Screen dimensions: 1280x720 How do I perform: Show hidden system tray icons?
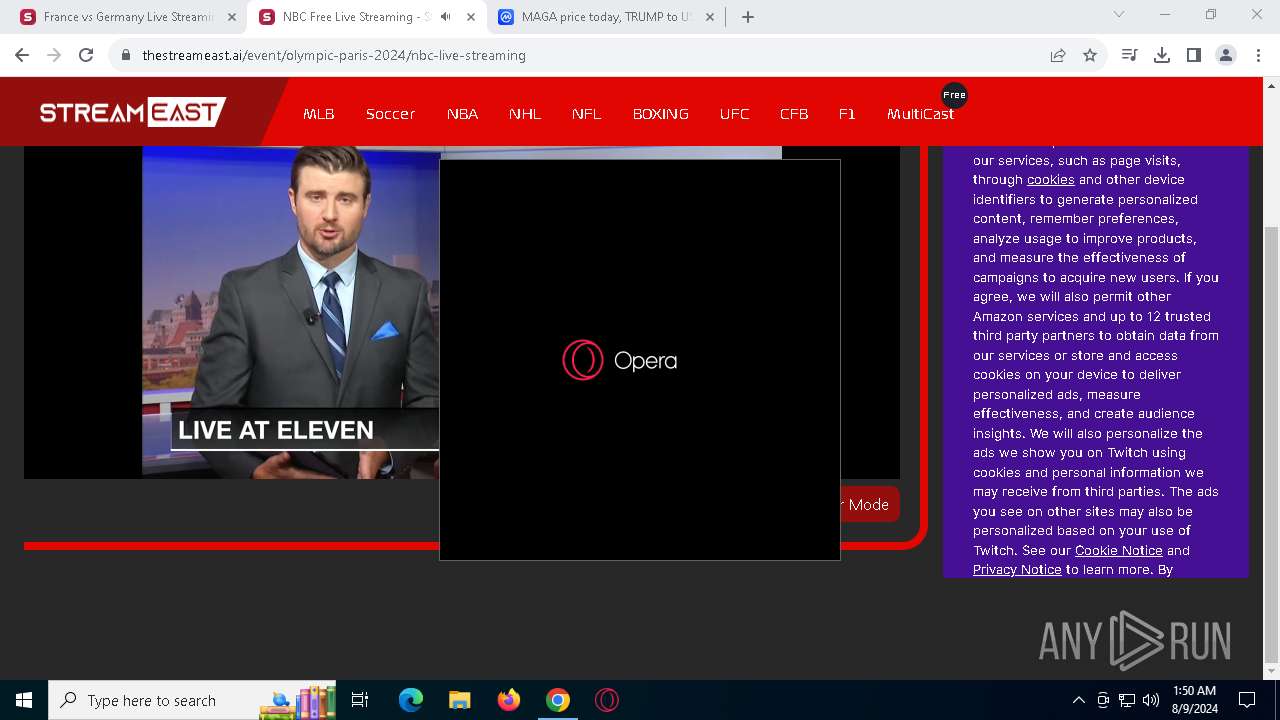click(1078, 700)
